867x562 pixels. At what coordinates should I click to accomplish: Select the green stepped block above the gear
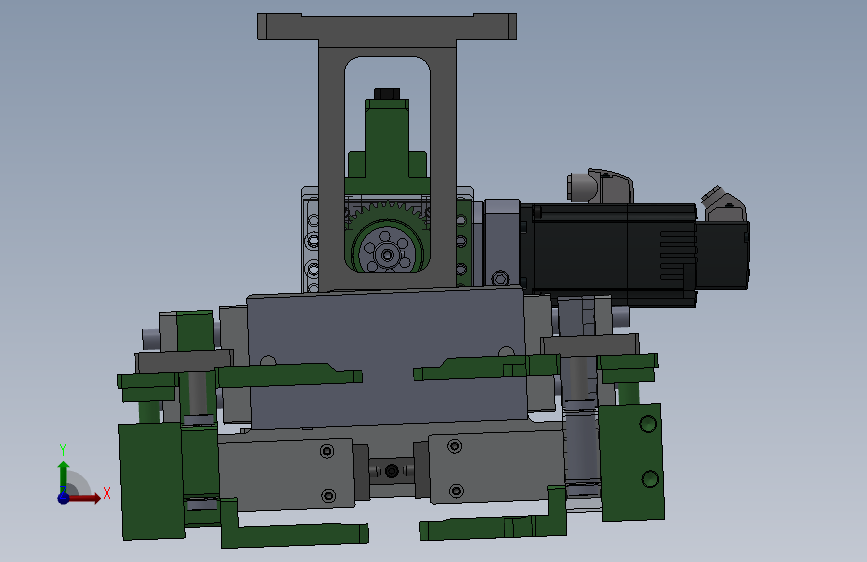[387, 145]
